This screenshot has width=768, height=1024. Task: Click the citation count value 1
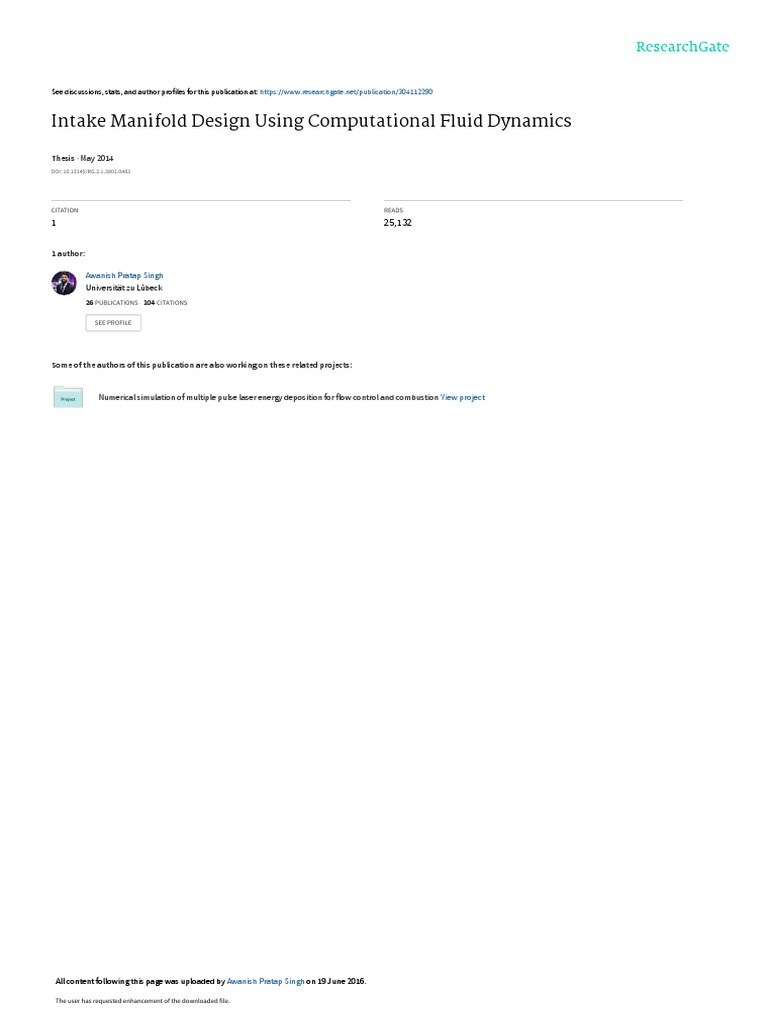pos(54,223)
